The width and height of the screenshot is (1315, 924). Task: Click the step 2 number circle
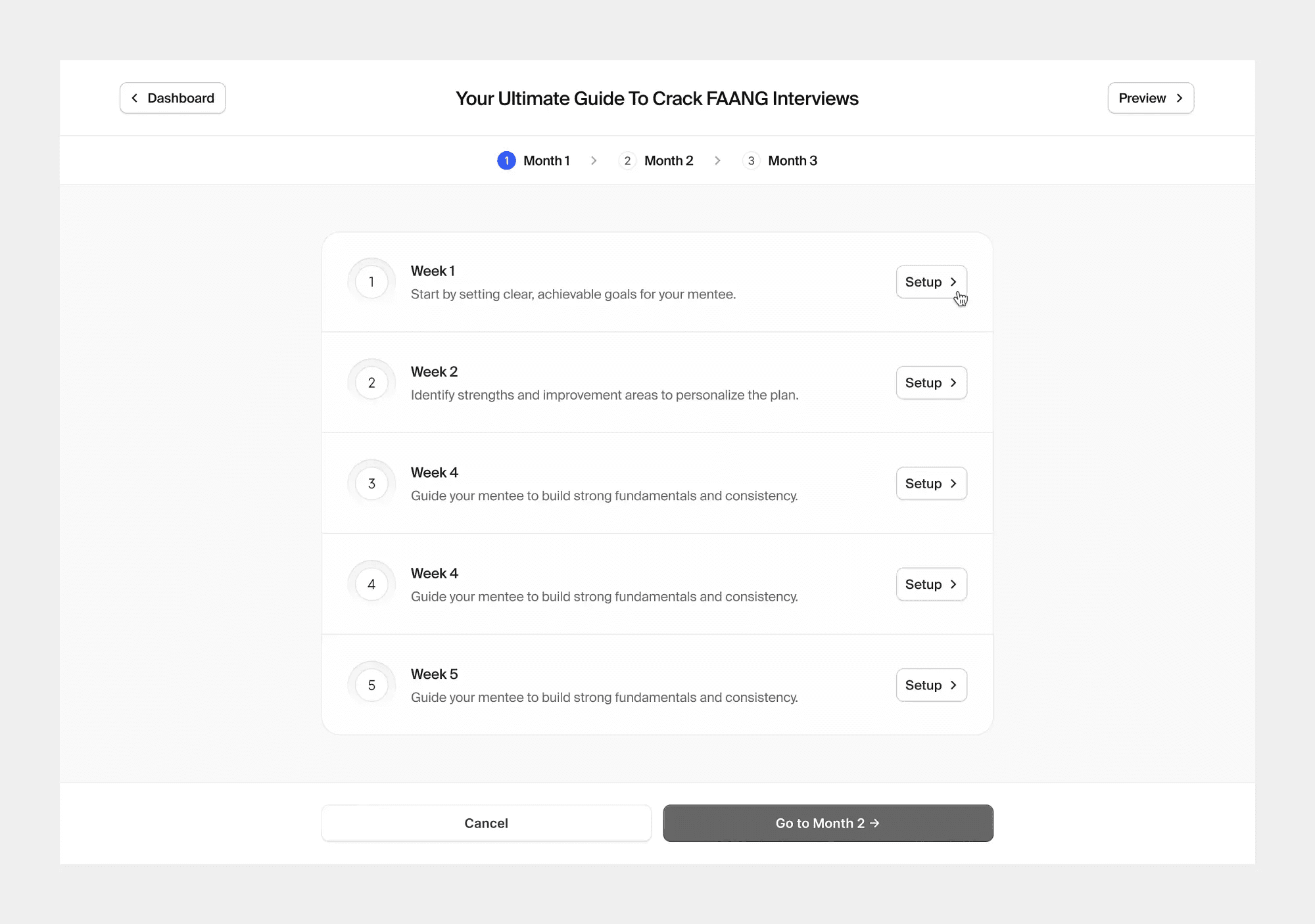[627, 160]
